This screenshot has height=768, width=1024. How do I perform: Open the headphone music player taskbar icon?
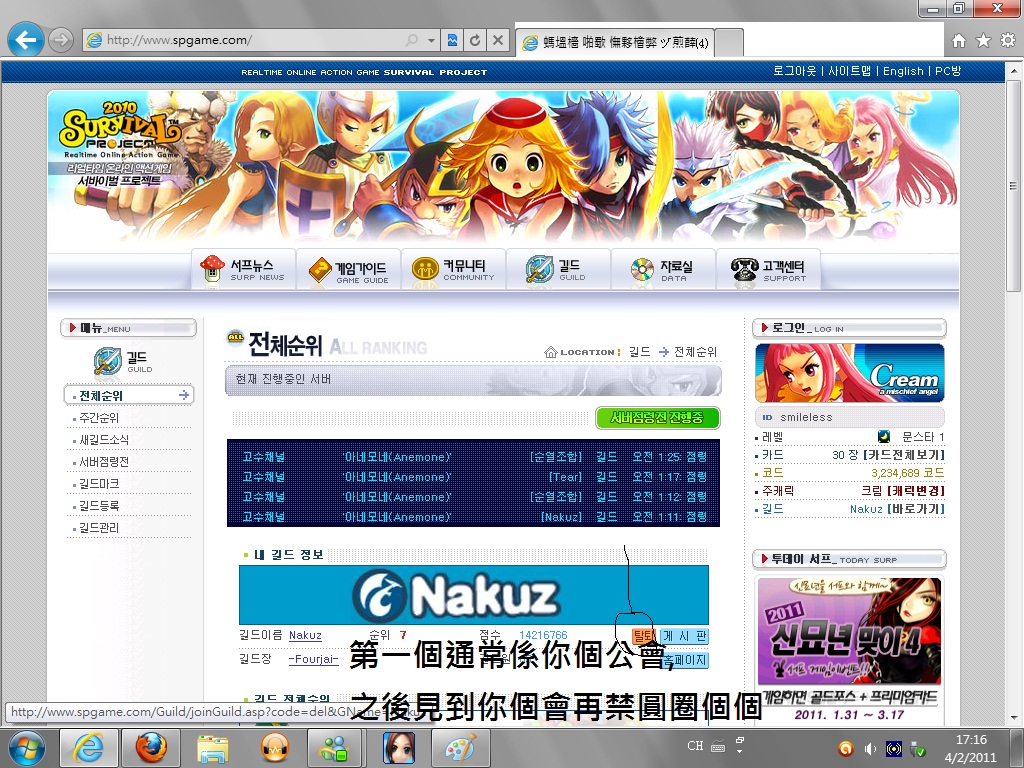pos(274,748)
